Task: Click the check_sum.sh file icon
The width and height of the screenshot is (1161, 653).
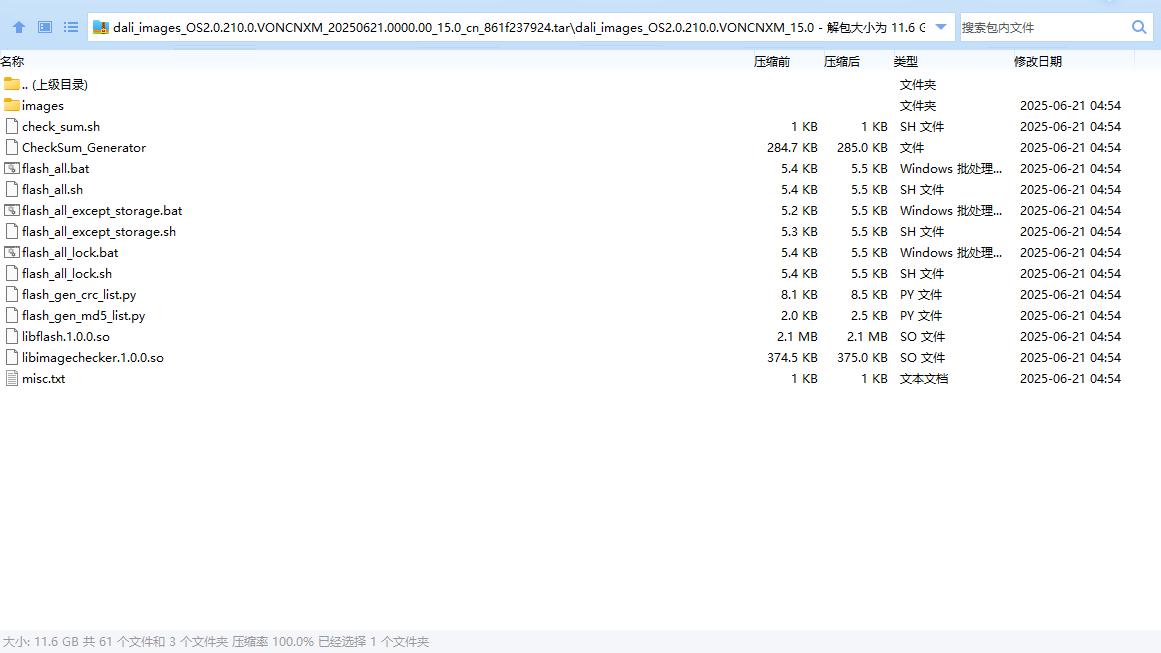Action: (12, 126)
